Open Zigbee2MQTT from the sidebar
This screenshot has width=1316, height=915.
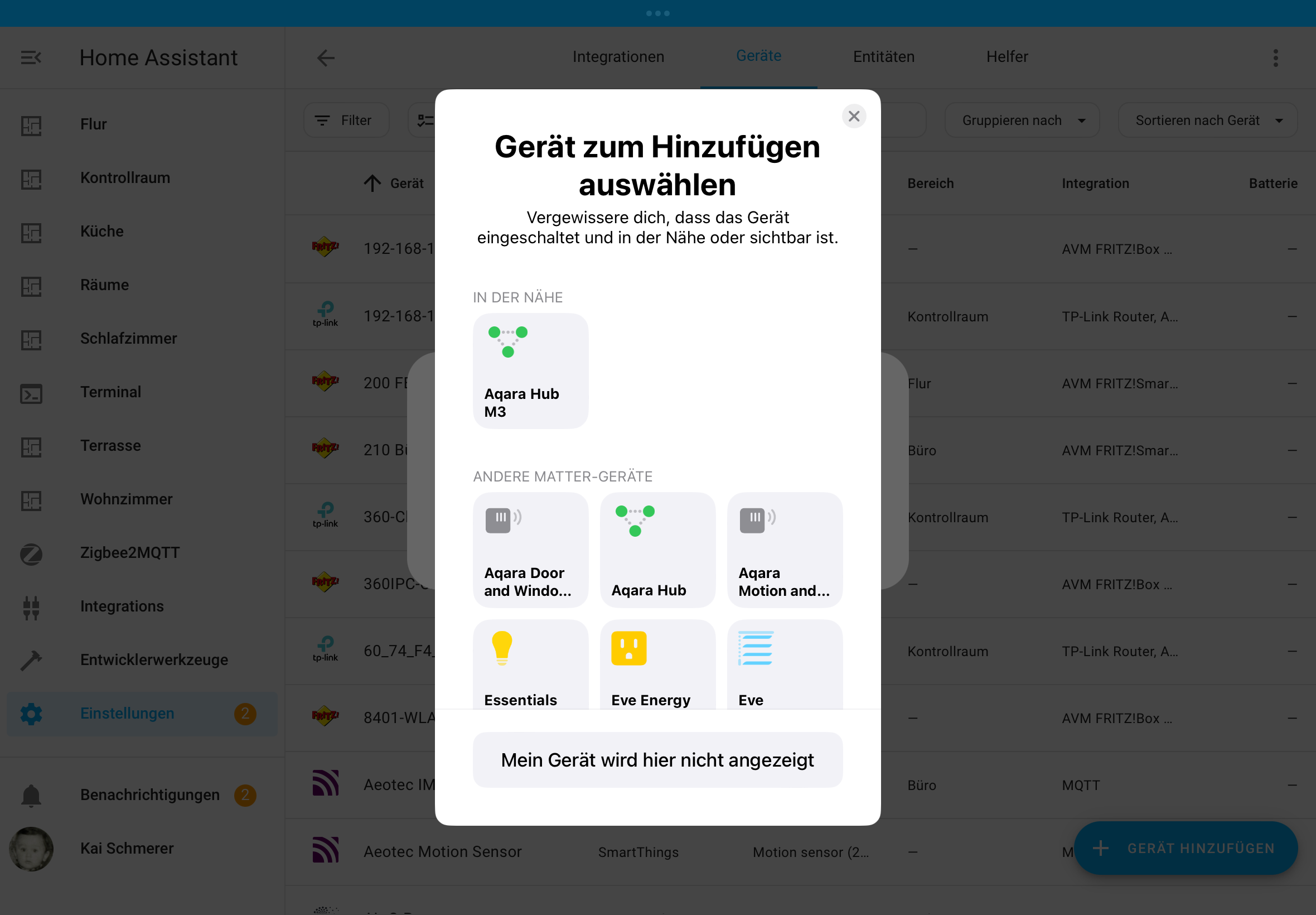point(130,553)
